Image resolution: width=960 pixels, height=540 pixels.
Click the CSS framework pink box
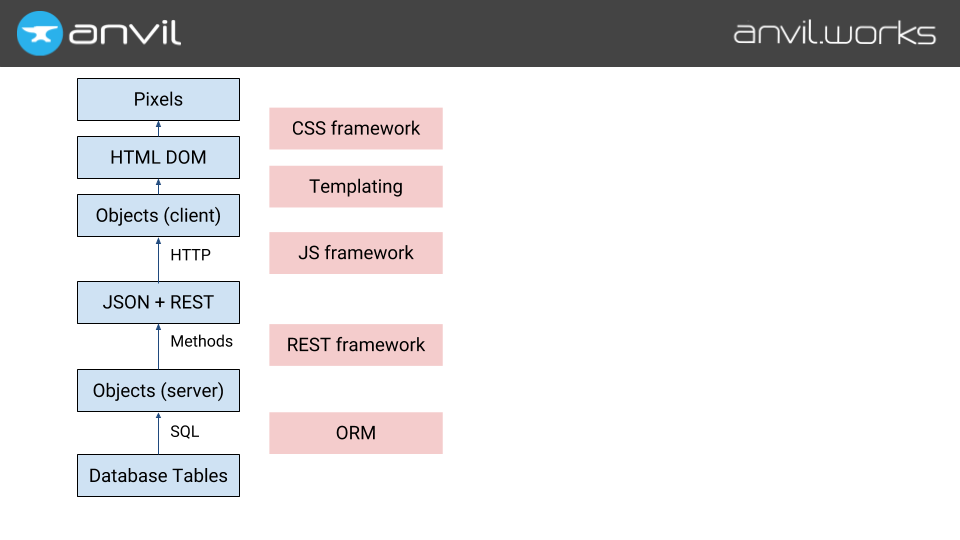pyautogui.click(x=355, y=128)
